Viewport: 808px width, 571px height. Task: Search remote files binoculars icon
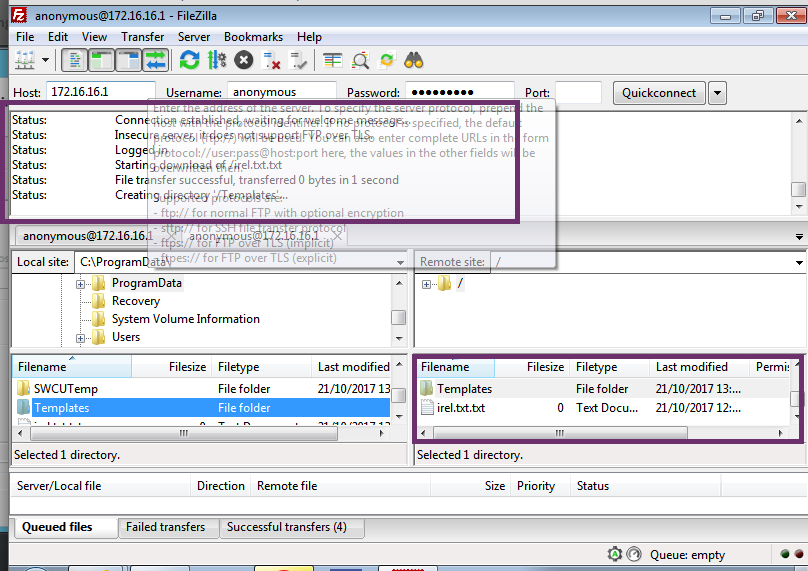(414, 60)
